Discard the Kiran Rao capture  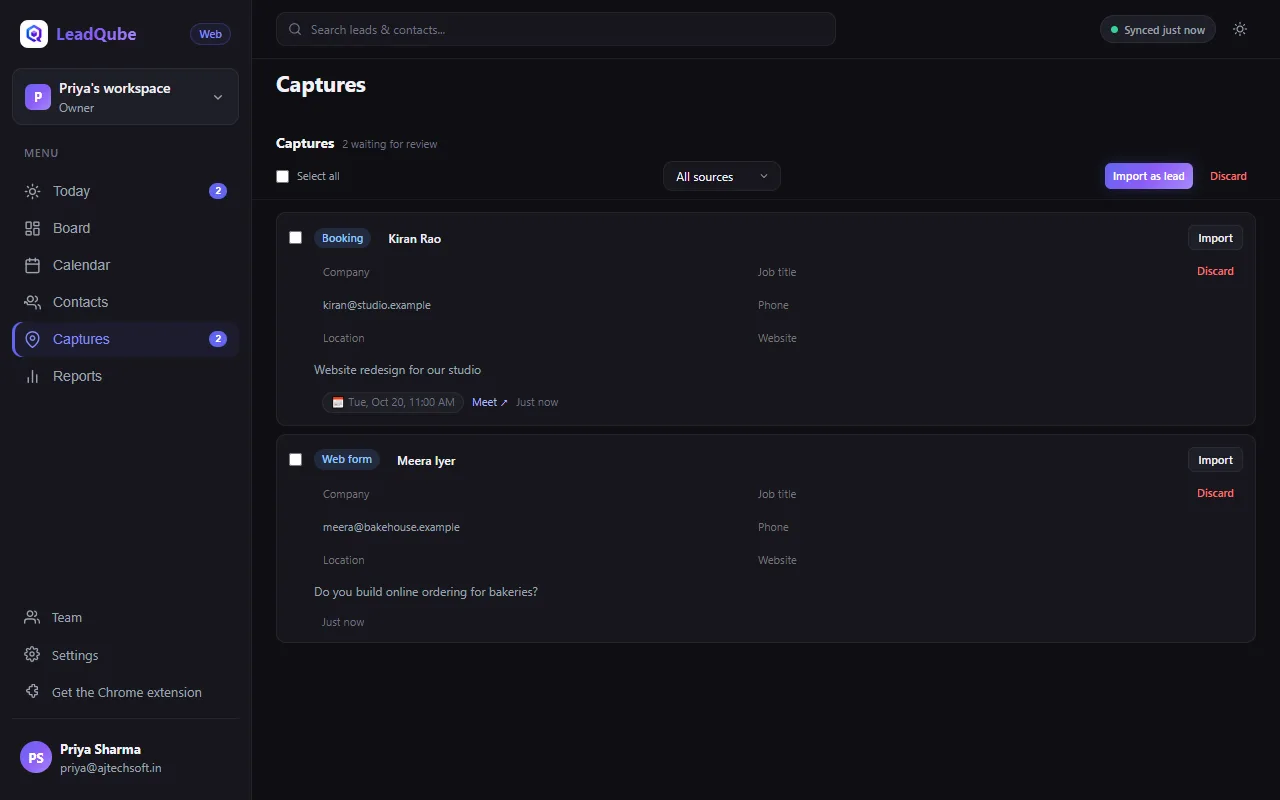coord(1215,271)
